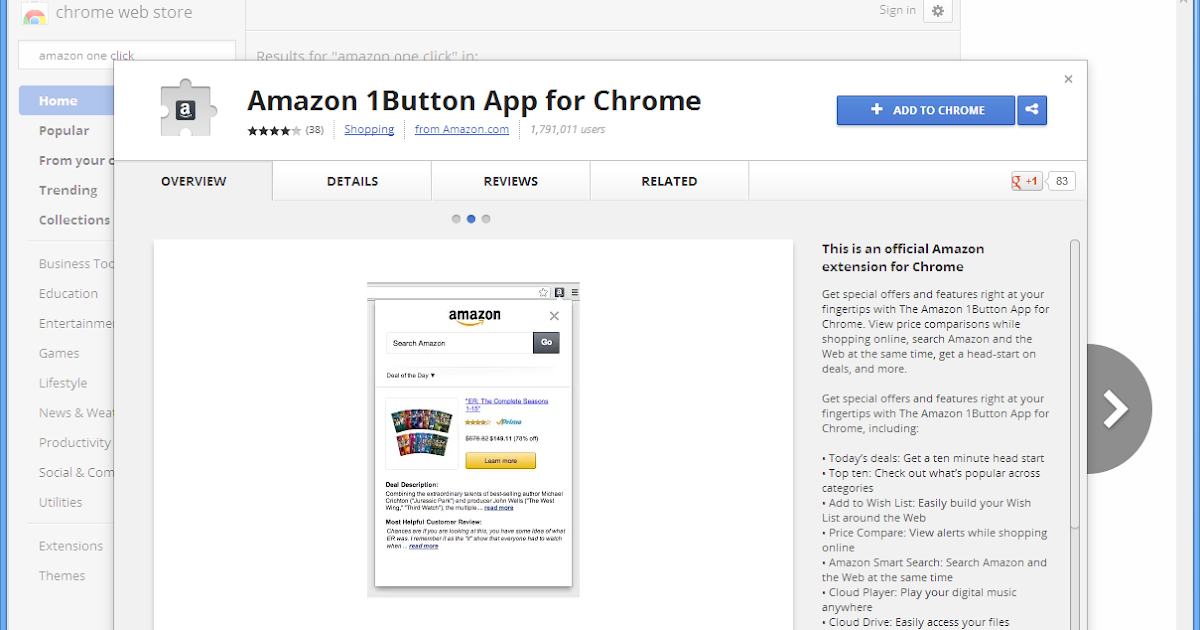The width and height of the screenshot is (1200, 630).
Task: Open the settings gear menu
Action: (937, 10)
